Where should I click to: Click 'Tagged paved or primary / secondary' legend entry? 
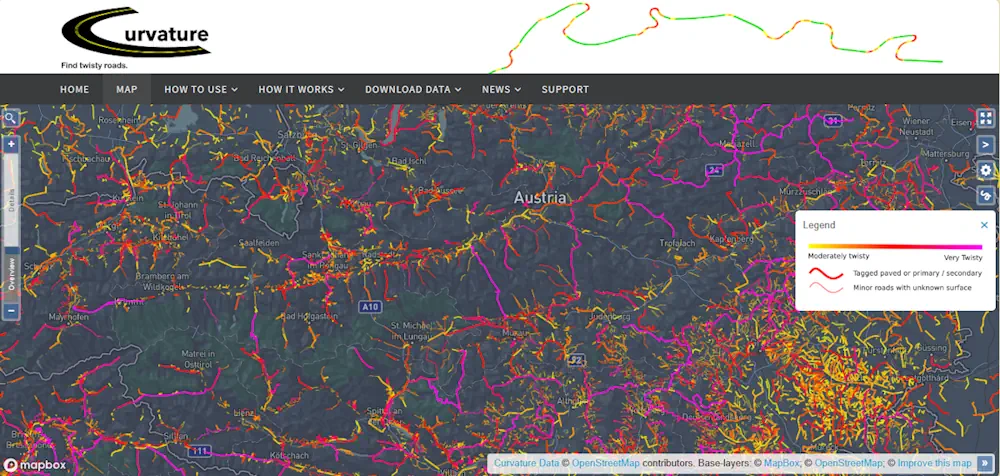[x=917, y=273]
